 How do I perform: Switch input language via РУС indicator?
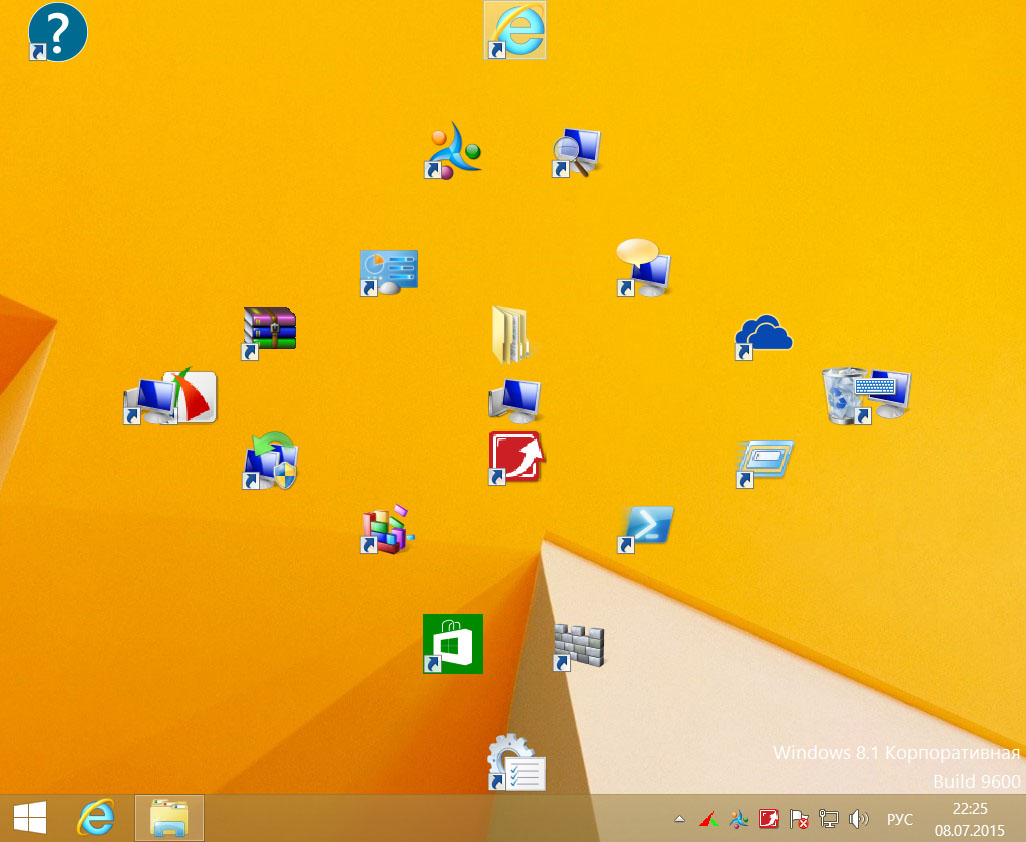point(900,819)
